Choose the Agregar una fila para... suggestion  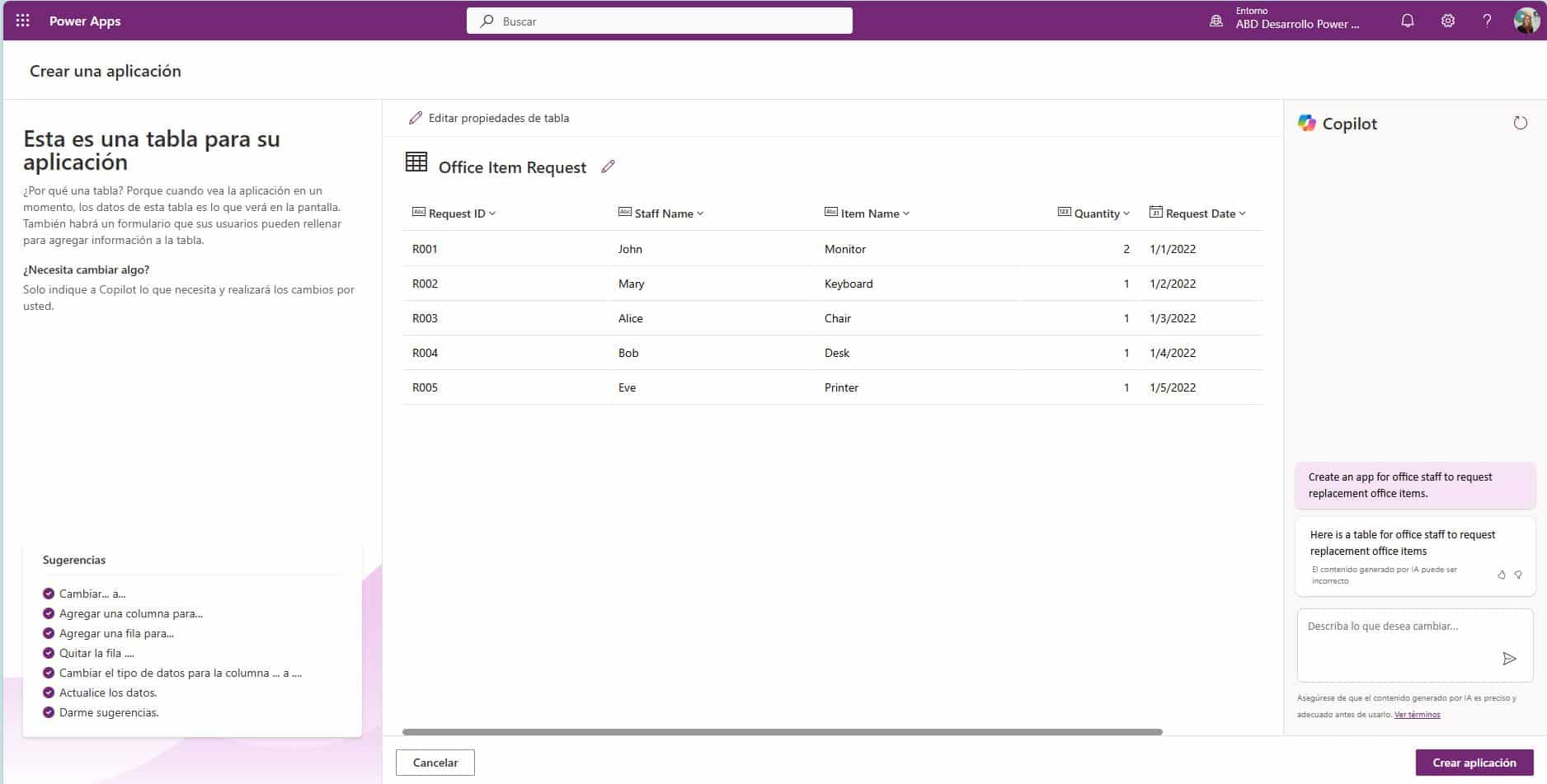point(116,633)
